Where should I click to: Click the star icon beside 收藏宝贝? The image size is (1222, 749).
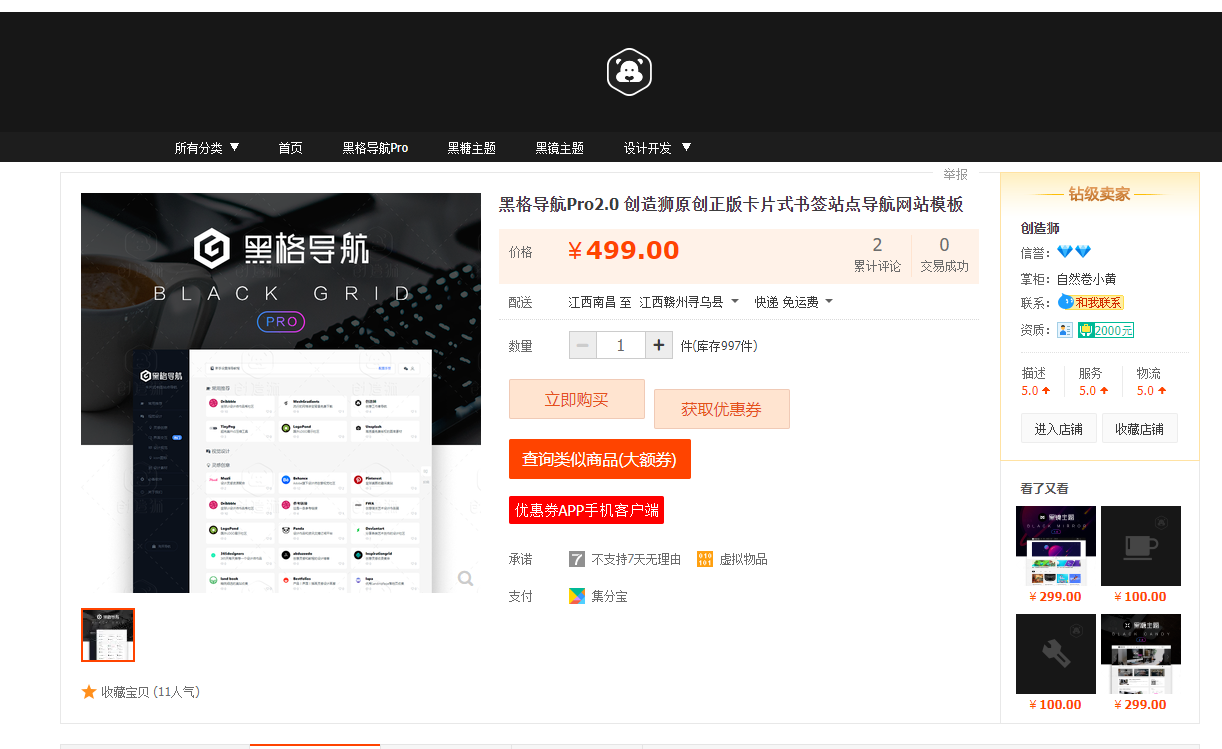89,691
